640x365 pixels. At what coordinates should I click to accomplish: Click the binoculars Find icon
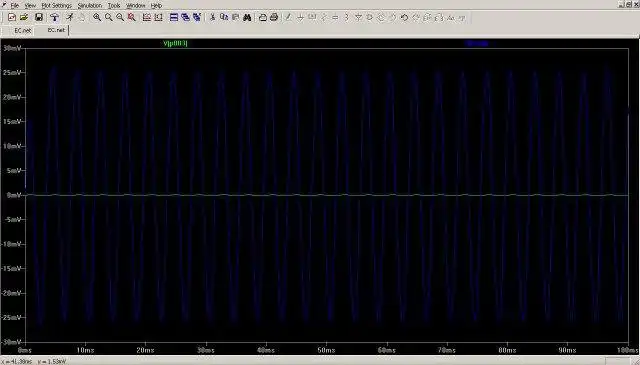pos(247,18)
